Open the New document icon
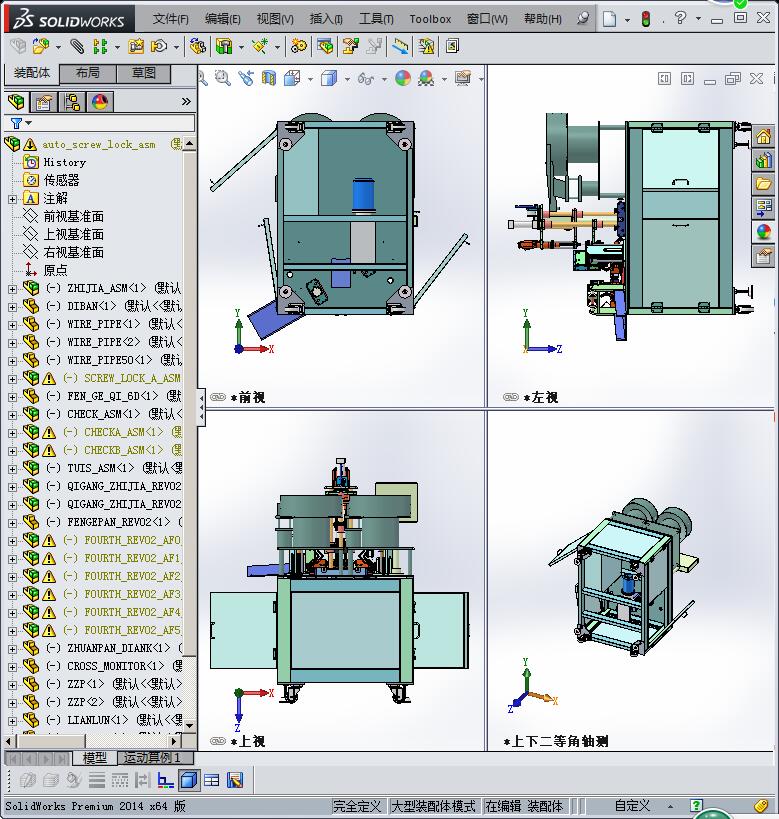 [609, 19]
